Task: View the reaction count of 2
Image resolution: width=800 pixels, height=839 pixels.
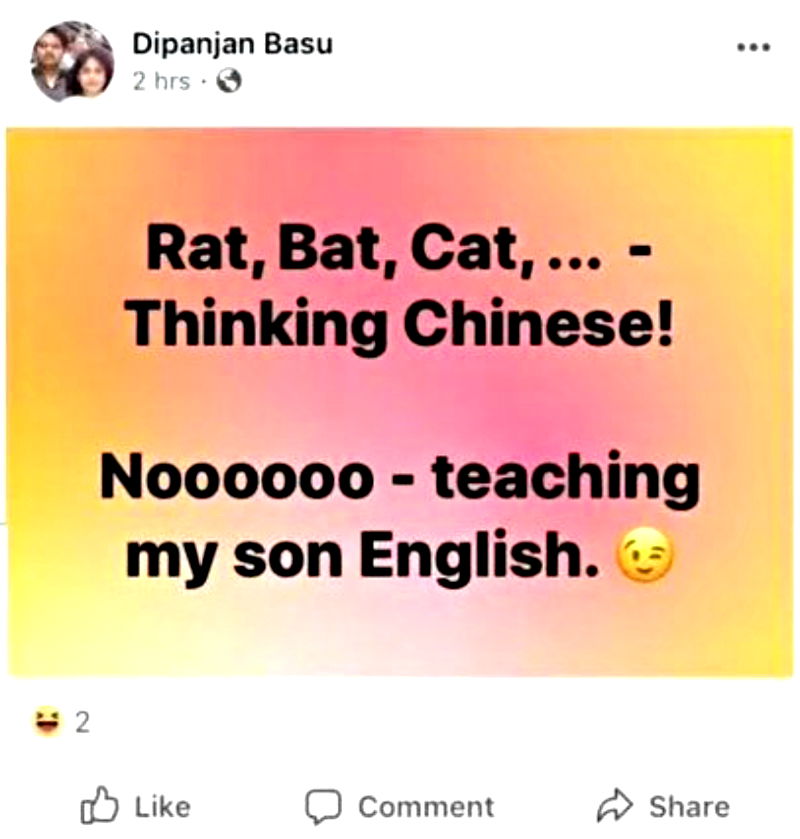Action: 82,723
